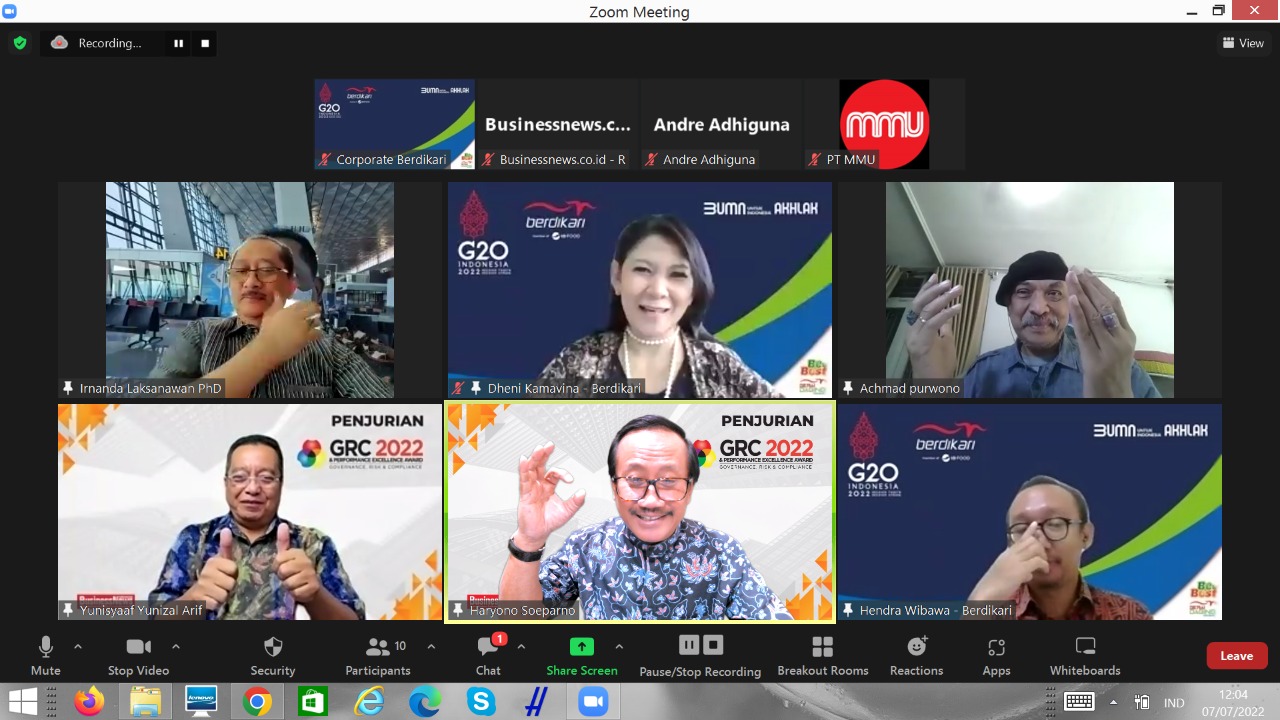Select Hendra Wibawa - Berdikari video tile
The image size is (1280, 720).
pos(1030,512)
